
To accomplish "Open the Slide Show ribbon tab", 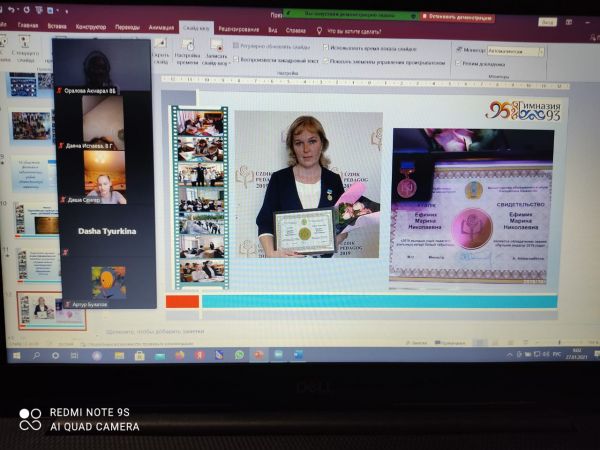I will [x=195, y=28].
